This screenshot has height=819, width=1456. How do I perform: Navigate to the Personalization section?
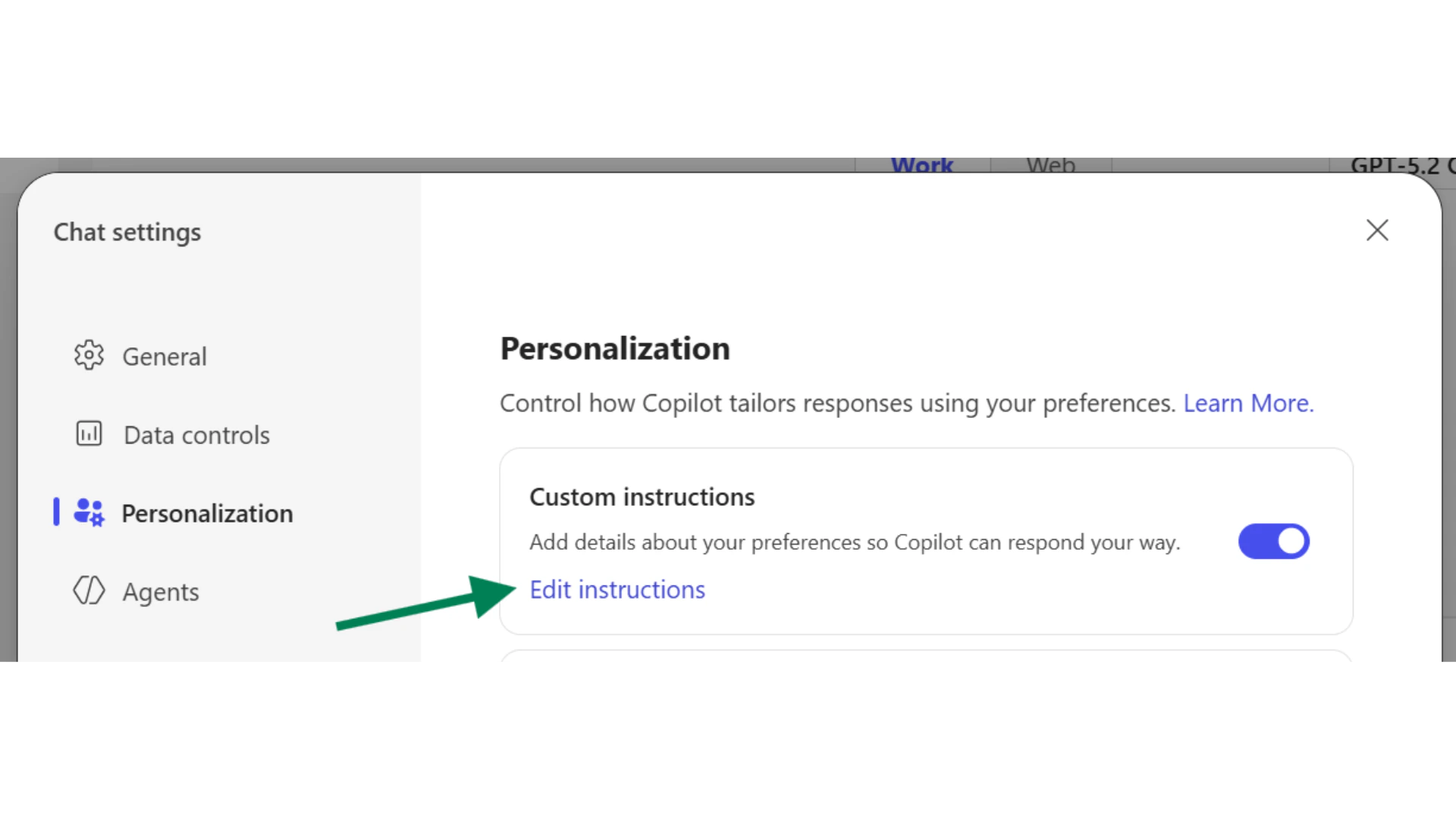click(x=207, y=513)
